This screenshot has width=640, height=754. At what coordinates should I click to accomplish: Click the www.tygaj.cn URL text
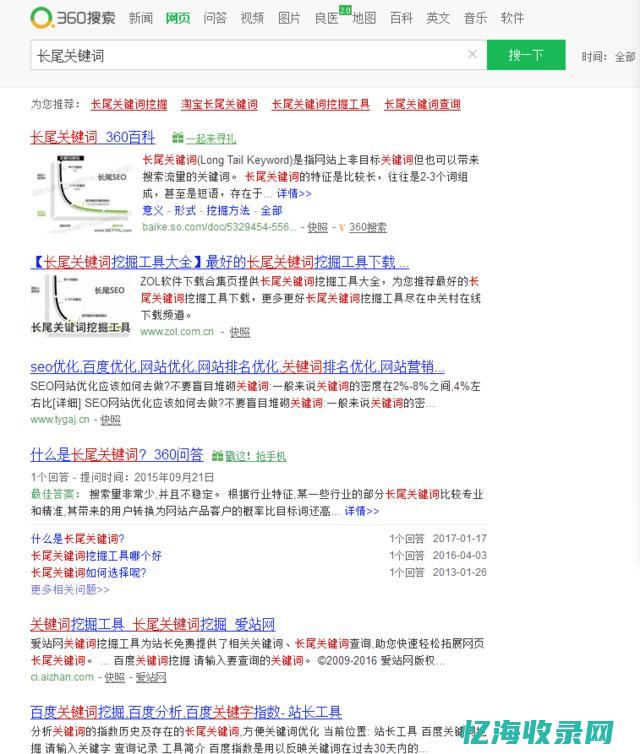(x=60, y=420)
